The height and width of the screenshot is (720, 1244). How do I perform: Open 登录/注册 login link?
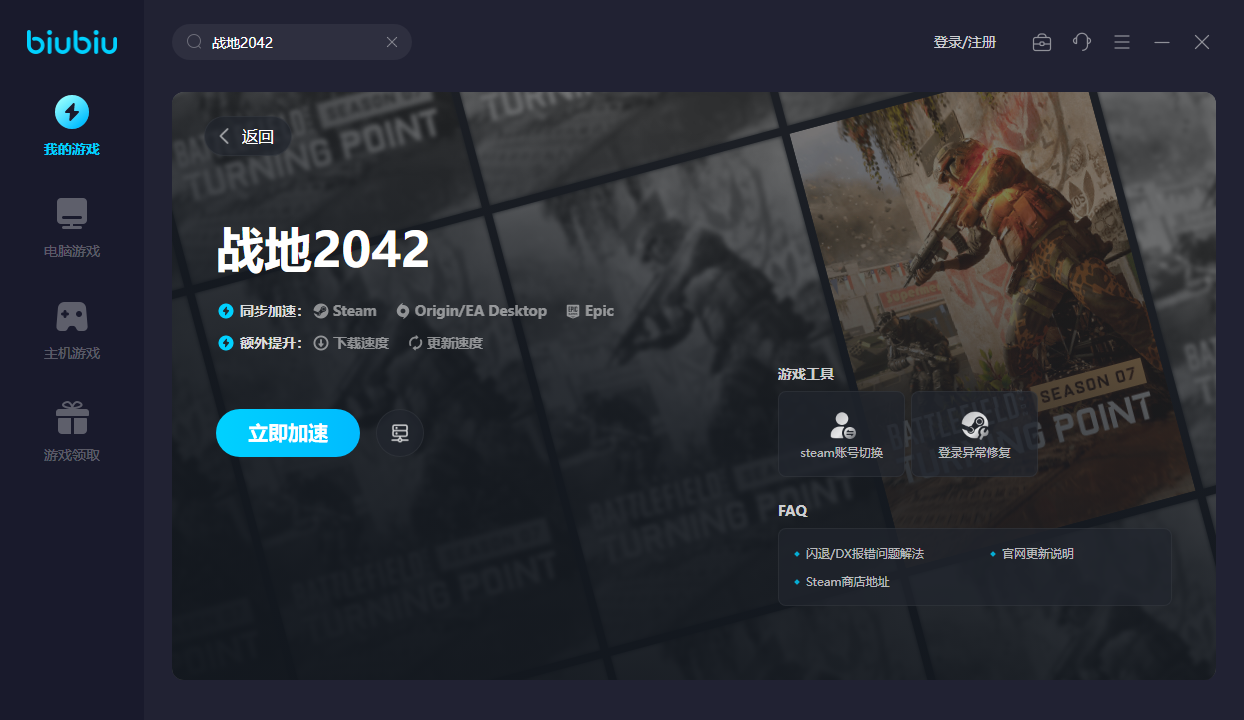click(x=964, y=42)
